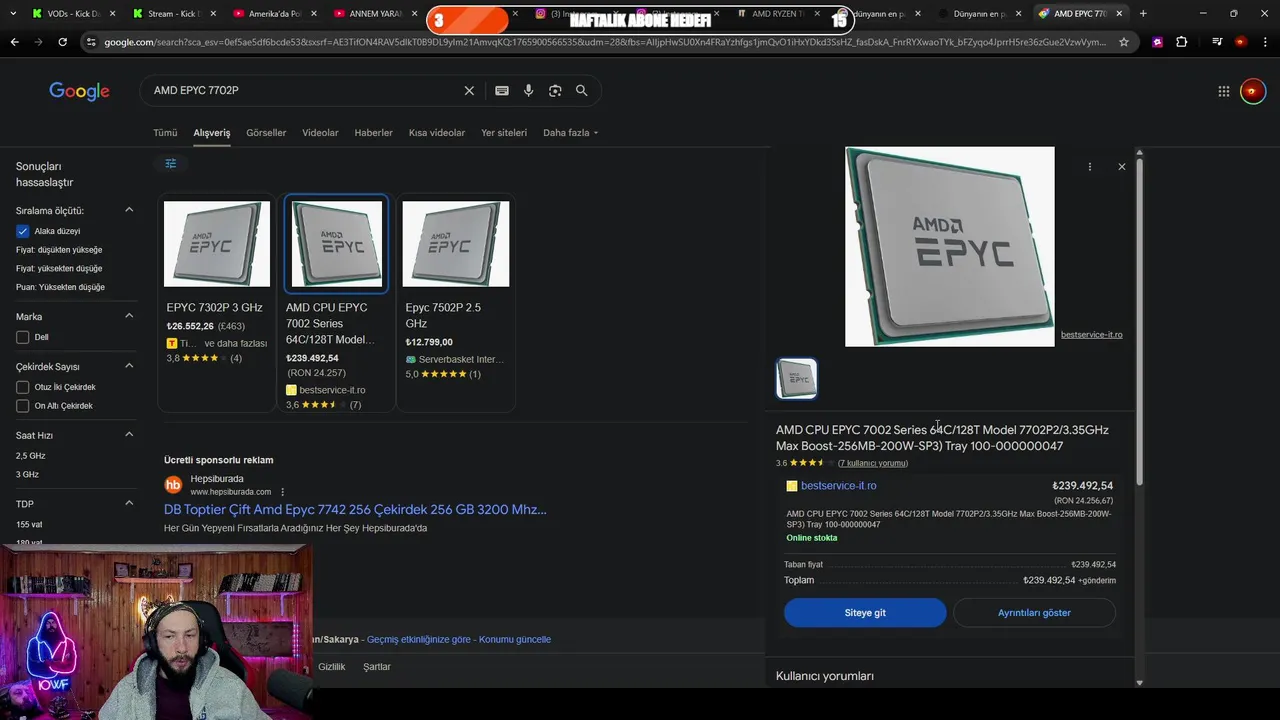Open the Videolar tab

pyautogui.click(x=320, y=133)
